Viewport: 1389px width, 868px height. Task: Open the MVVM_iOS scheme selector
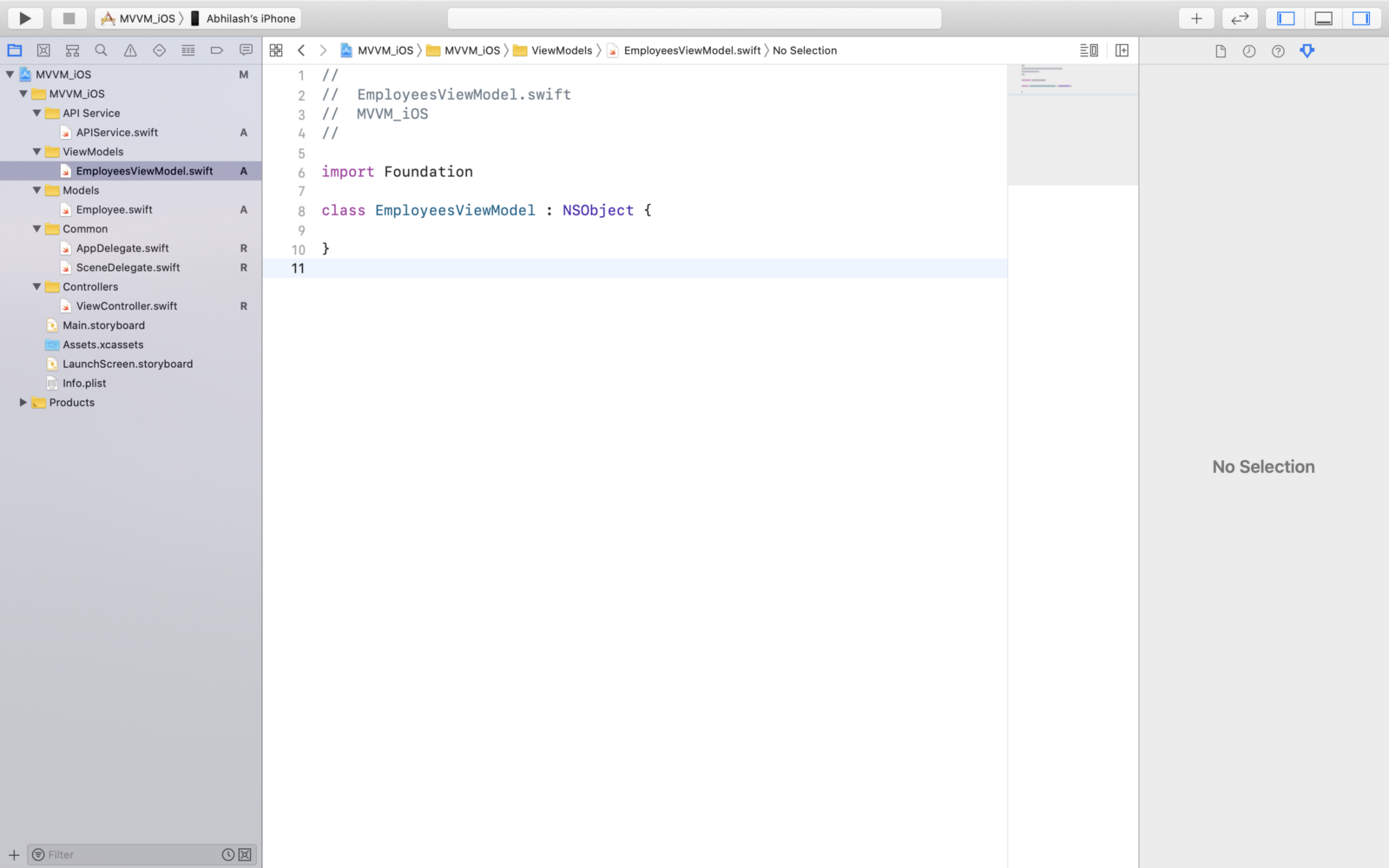tap(139, 18)
